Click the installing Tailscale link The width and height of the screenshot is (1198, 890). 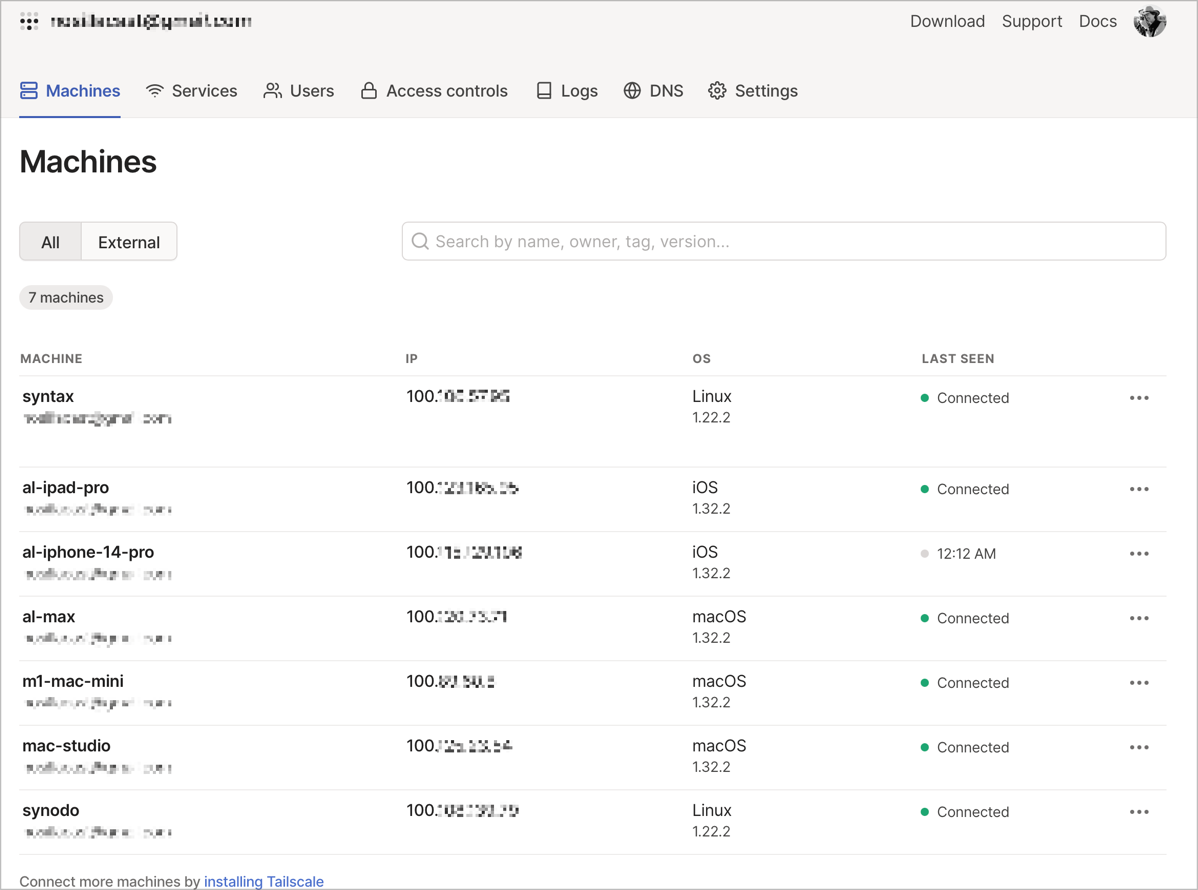coord(264,881)
